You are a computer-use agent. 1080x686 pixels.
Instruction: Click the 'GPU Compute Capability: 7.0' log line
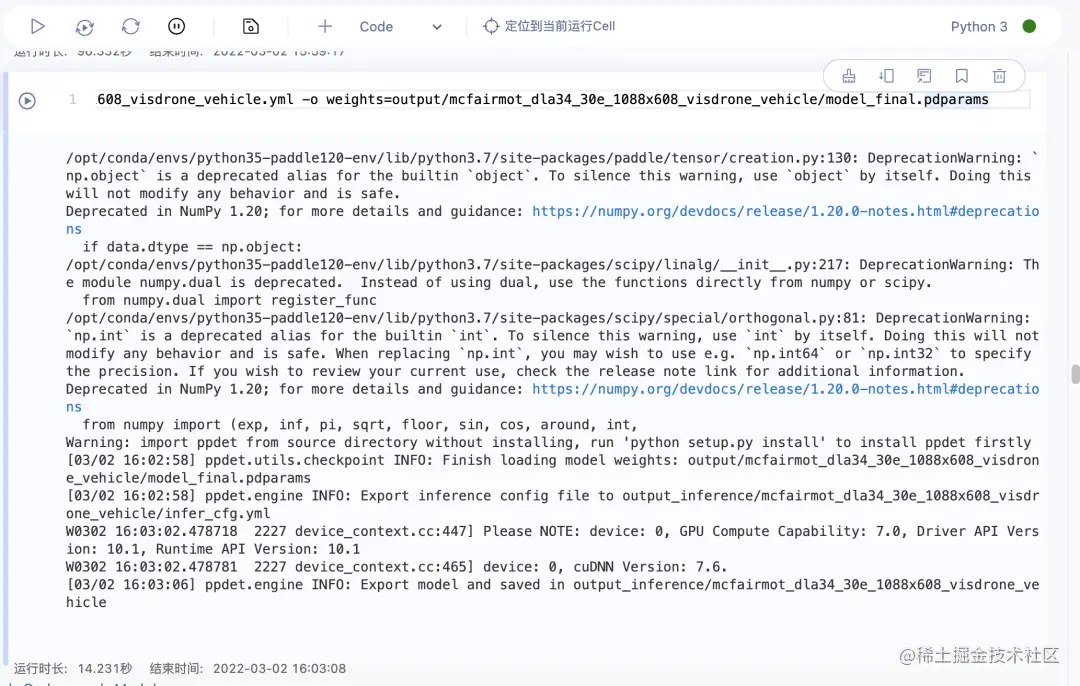tap(552, 540)
